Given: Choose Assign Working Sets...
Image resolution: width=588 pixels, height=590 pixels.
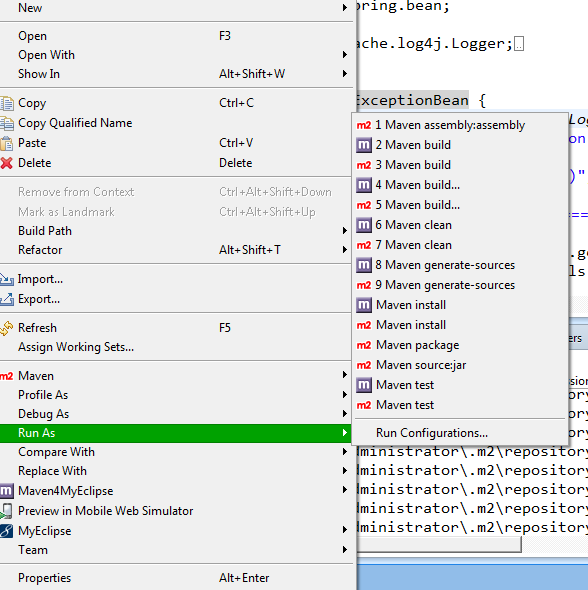Looking at the screenshot, I should tap(175, 347).
